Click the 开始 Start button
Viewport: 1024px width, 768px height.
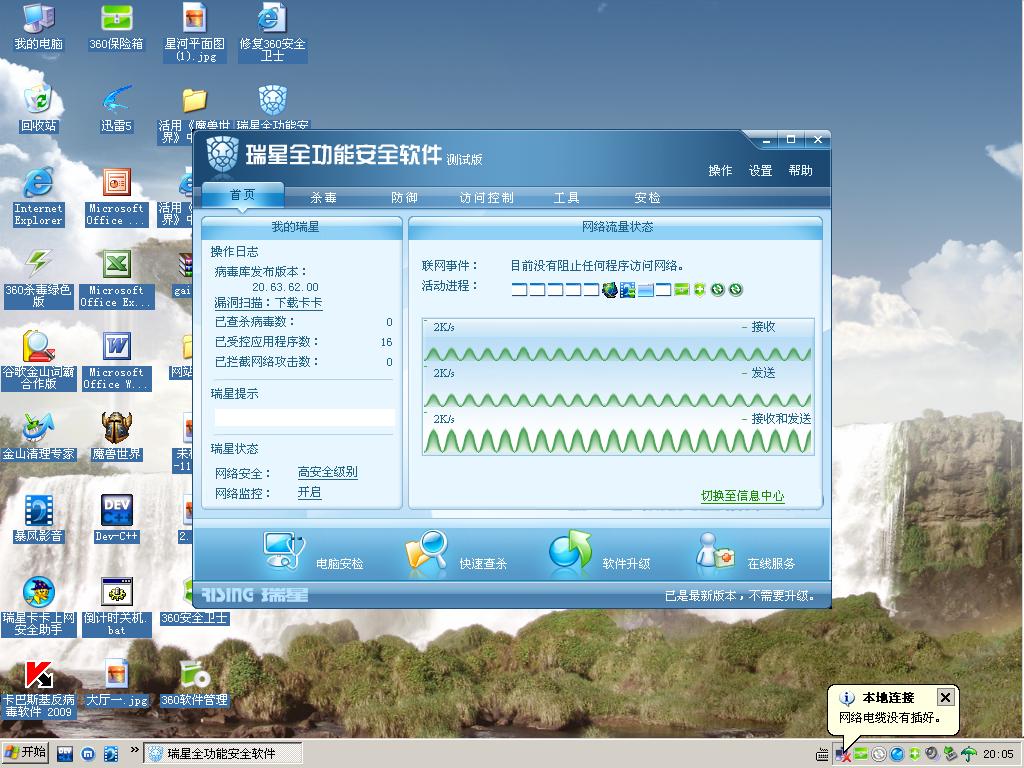[25, 753]
